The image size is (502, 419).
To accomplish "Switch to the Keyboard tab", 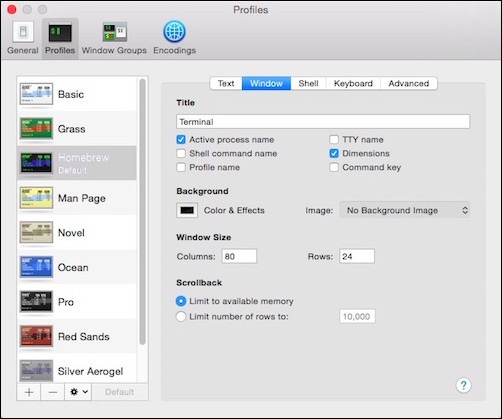I will [x=353, y=83].
